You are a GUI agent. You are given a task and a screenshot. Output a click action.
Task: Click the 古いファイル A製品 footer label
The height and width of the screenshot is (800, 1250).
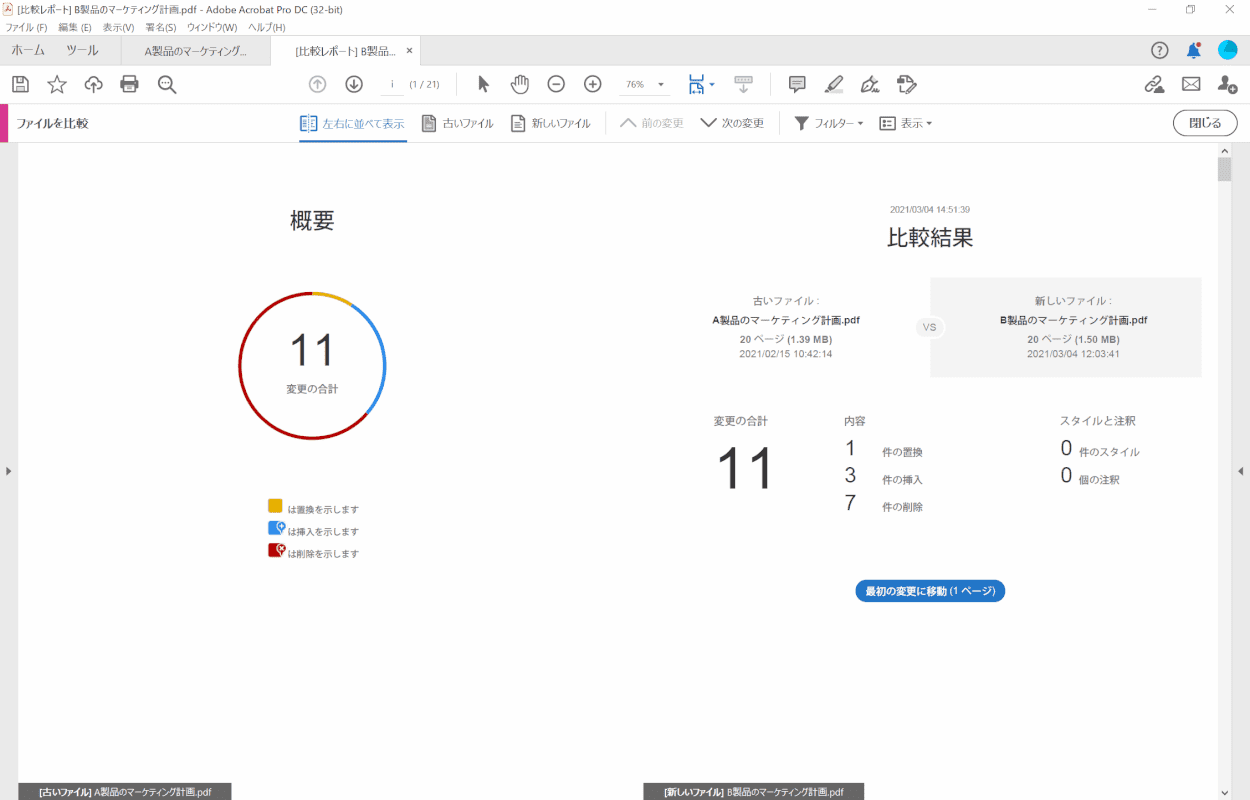(x=125, y=791)
